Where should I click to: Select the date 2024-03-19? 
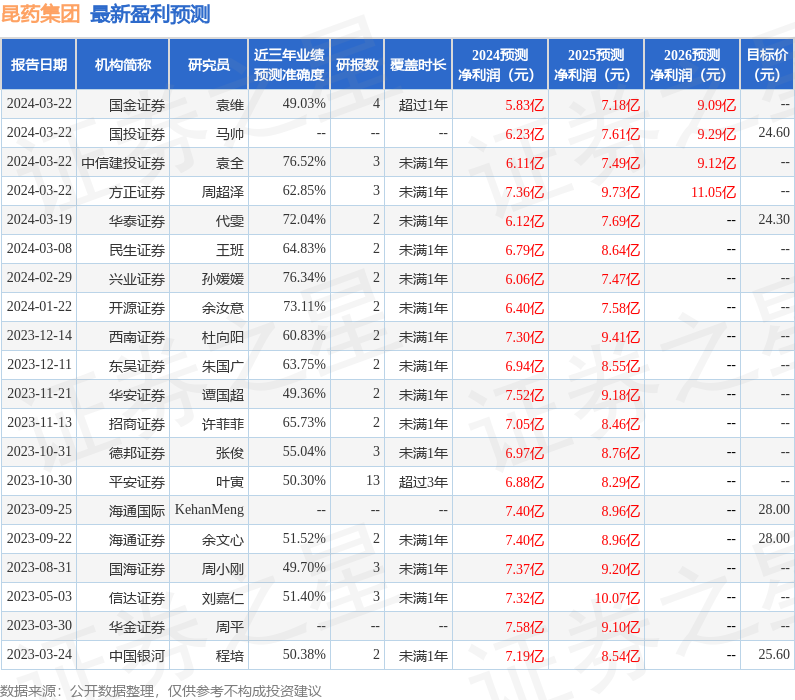tap(39, 219)
